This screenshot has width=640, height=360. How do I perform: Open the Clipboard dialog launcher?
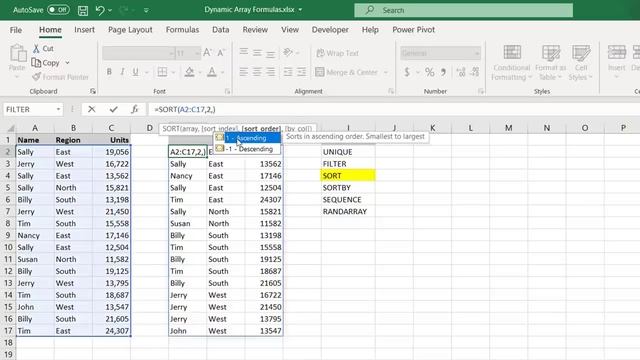[x=93, y=91]
